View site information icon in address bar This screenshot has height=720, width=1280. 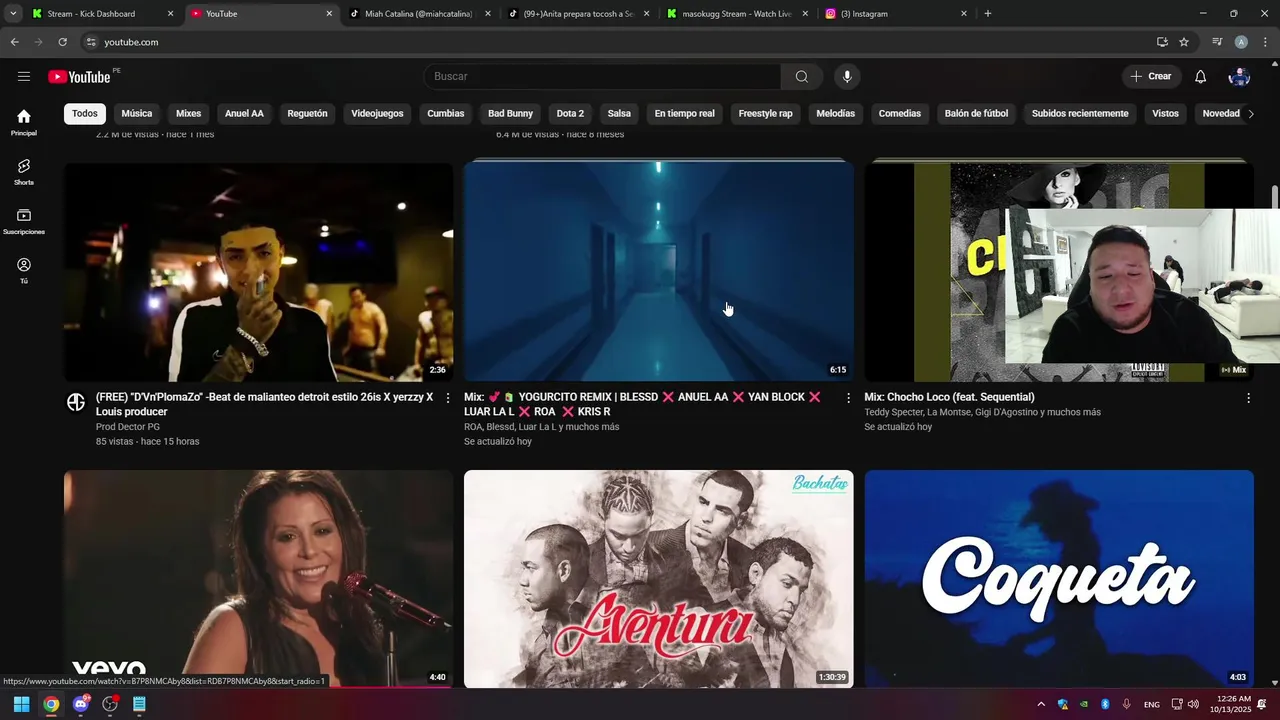91,42
